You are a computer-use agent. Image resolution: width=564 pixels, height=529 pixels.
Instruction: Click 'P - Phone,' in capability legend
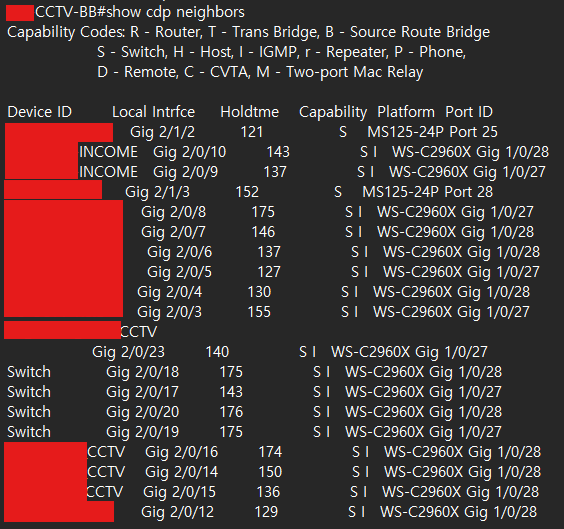pyautogui.click(x=430, y=53)
